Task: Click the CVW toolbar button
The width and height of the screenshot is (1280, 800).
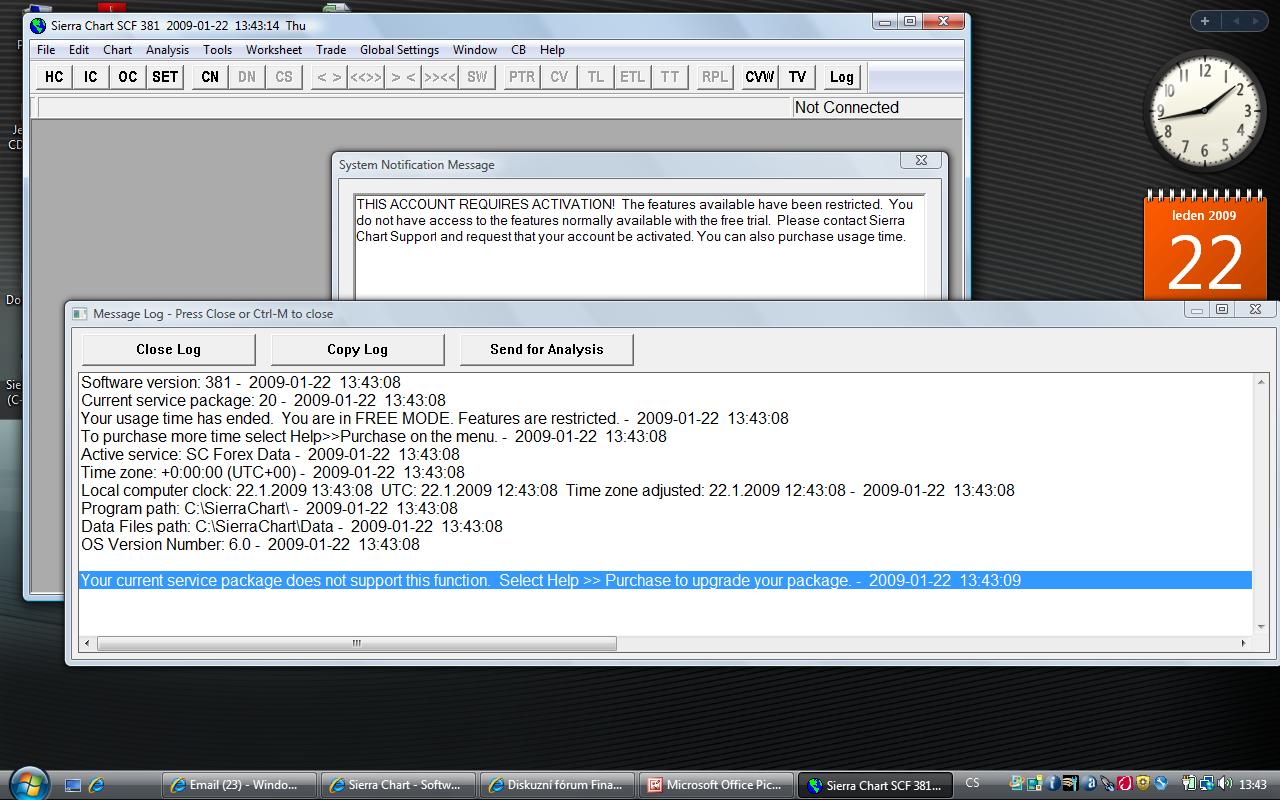Action: point(760,77)
